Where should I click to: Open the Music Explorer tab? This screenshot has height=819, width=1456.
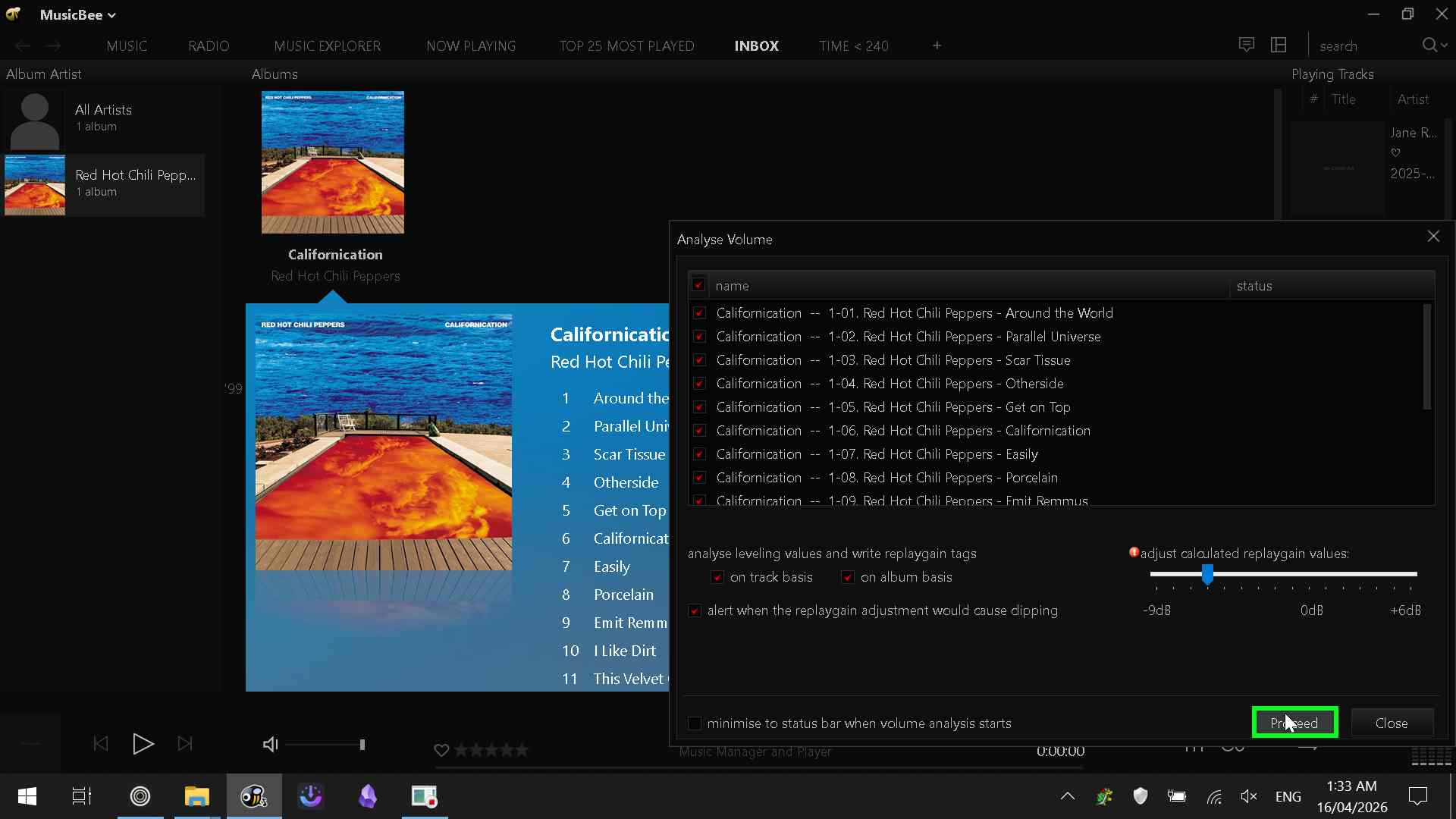click(x=327, y=46)
